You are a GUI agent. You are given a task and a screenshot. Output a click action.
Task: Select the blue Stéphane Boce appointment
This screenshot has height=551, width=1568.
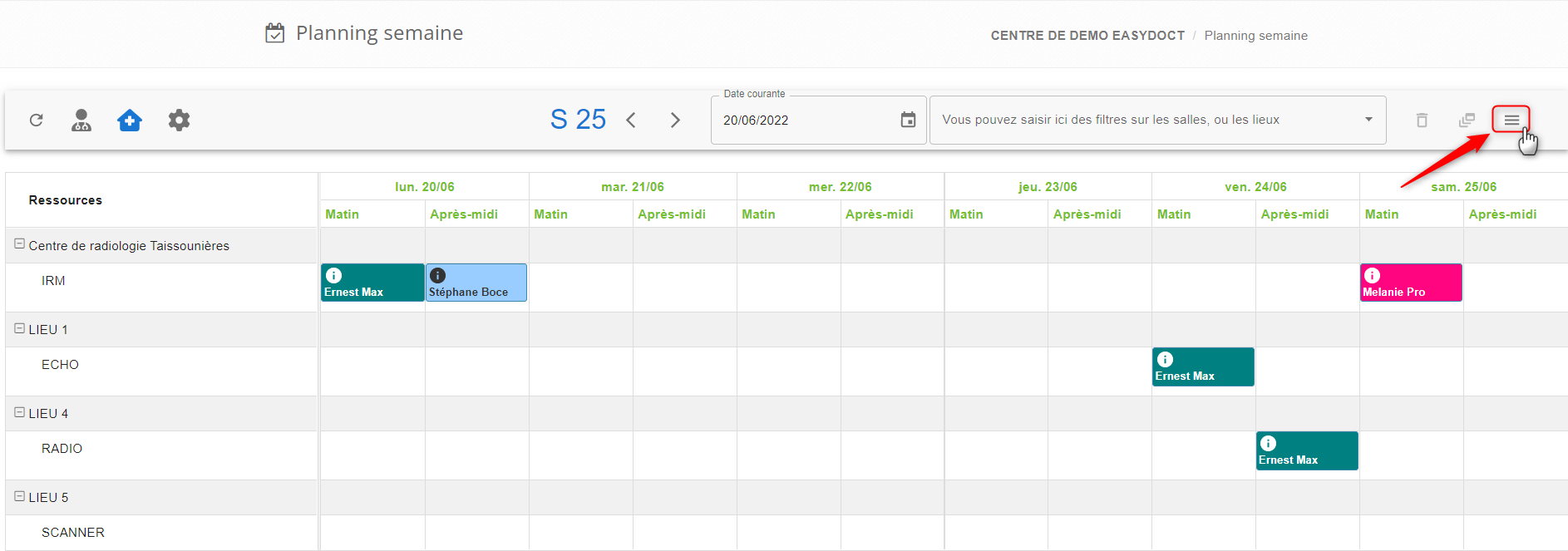click(476, 283)
